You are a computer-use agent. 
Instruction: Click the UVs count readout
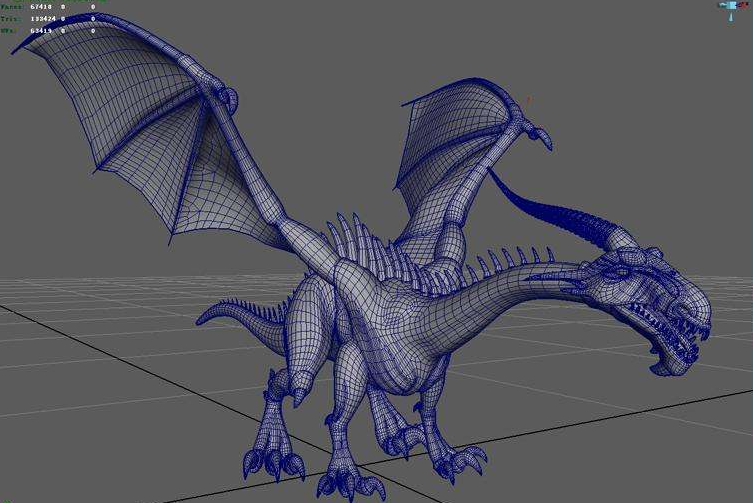pyautogui.click(x=42, y=28)
